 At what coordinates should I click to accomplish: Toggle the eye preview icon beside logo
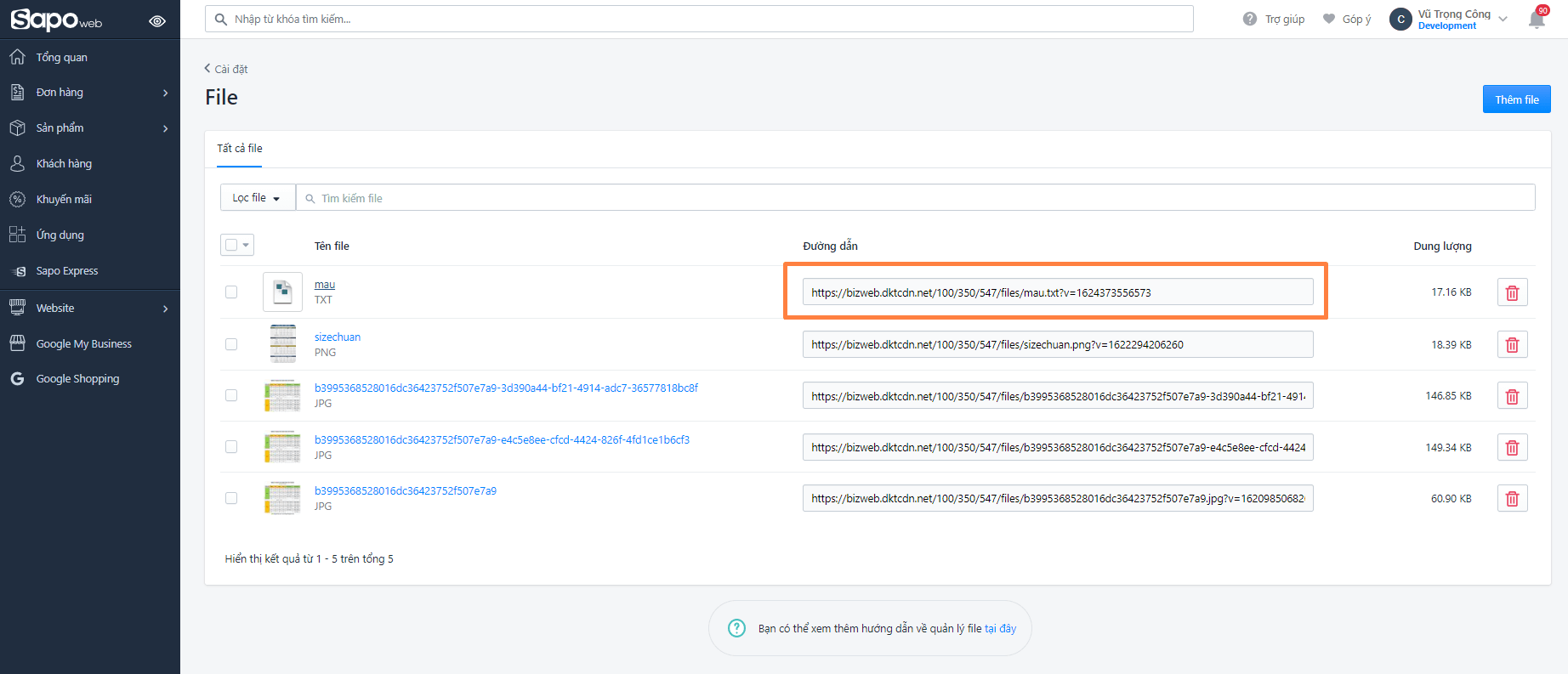157,21
